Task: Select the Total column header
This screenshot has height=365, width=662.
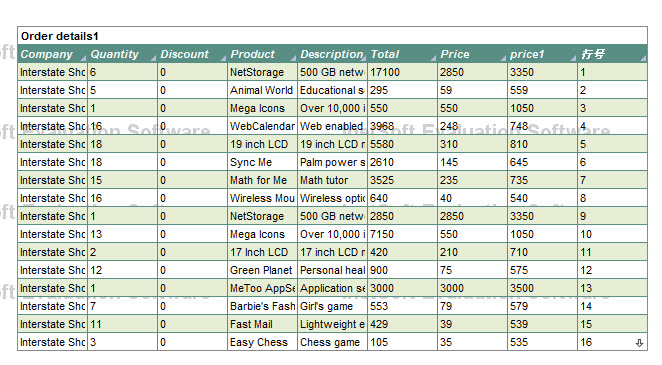Action: [x=402, y=54]
